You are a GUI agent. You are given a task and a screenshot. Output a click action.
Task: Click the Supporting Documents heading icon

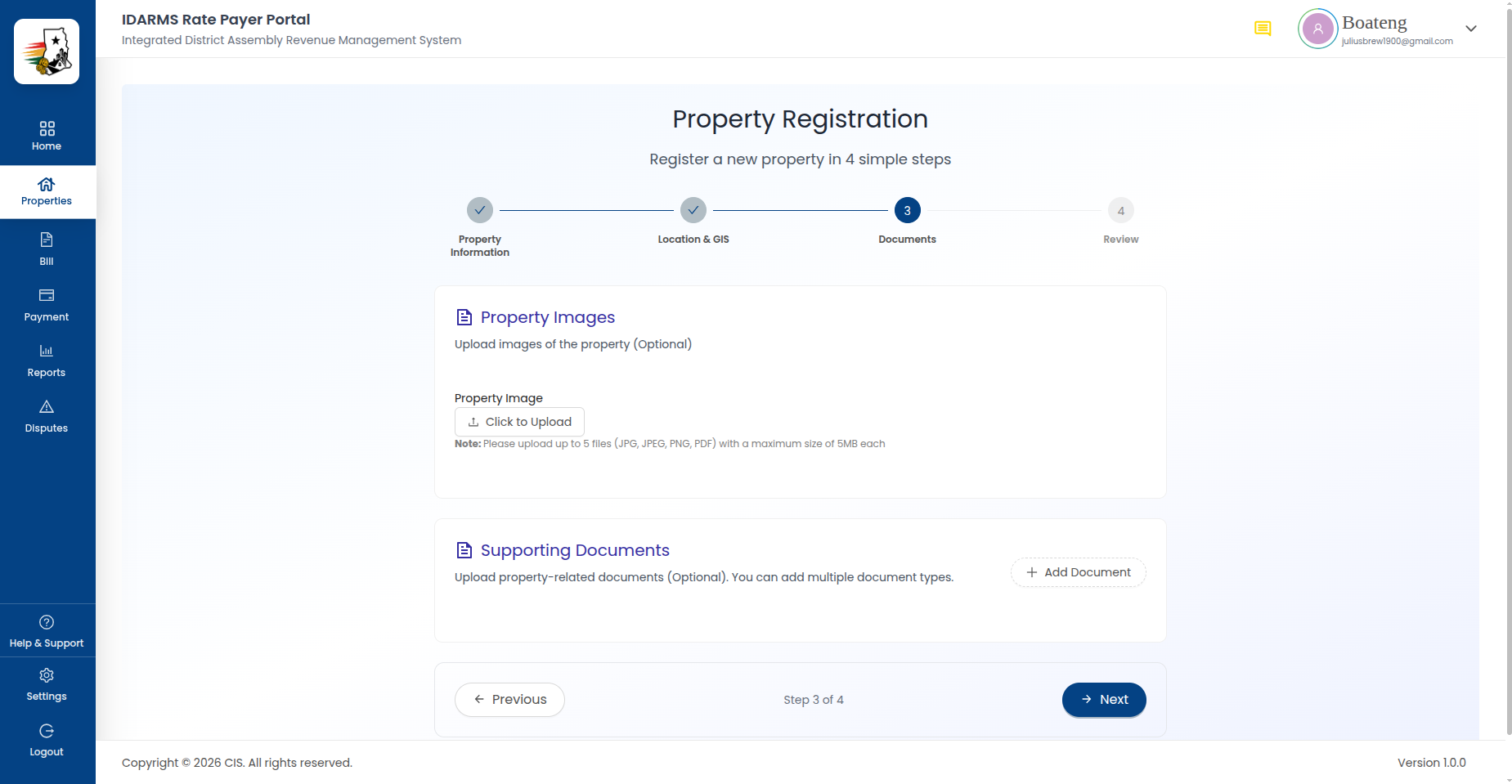(464, 550)
